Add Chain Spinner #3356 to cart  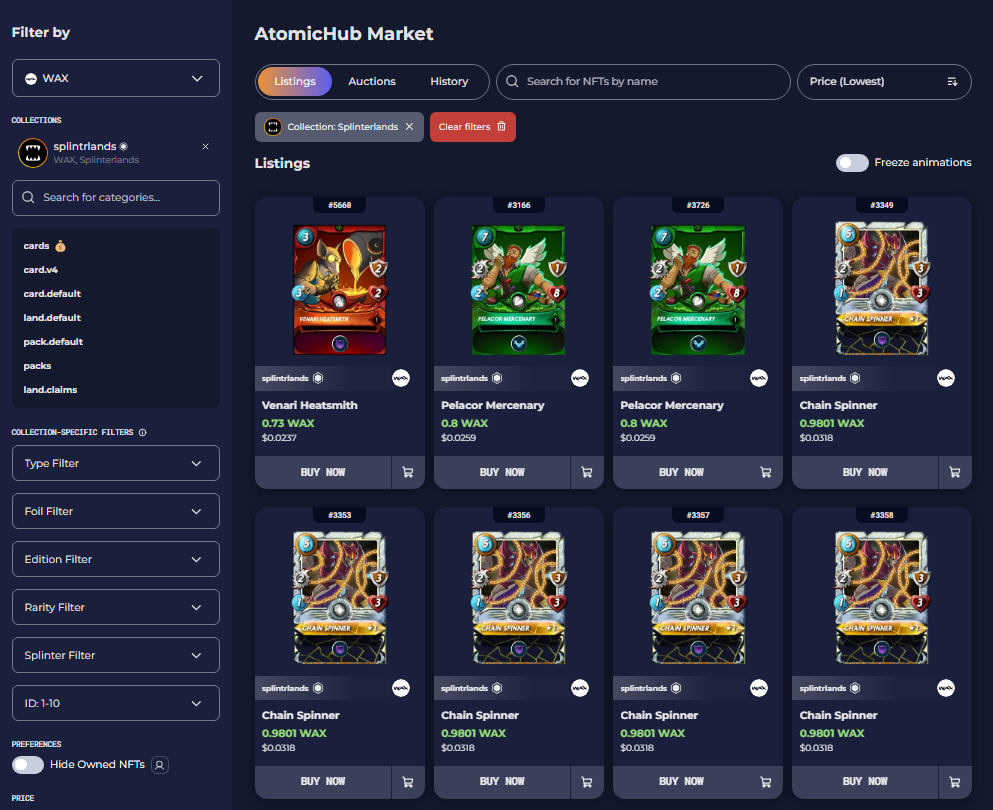587,782
